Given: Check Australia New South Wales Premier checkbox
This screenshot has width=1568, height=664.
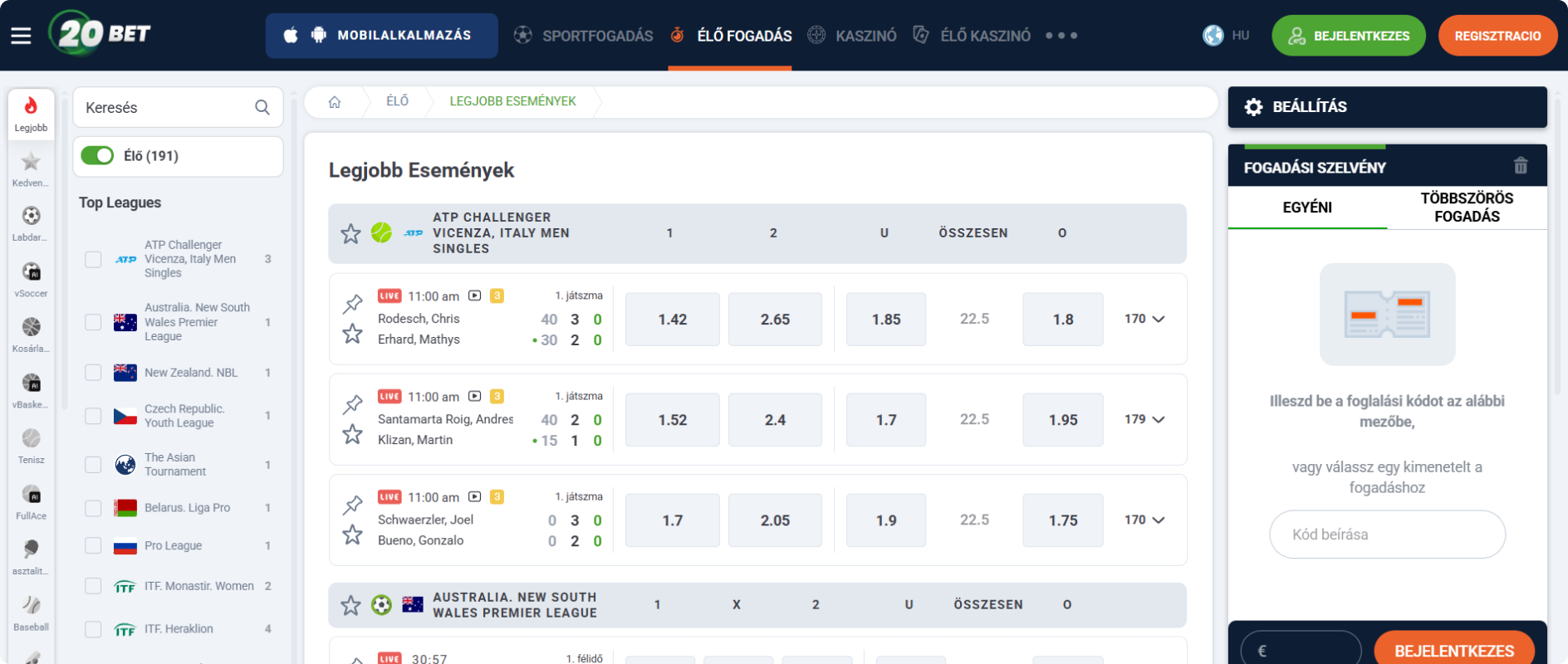Looking at the screenshot, I should pyautogui.click(x=93, y=322).
